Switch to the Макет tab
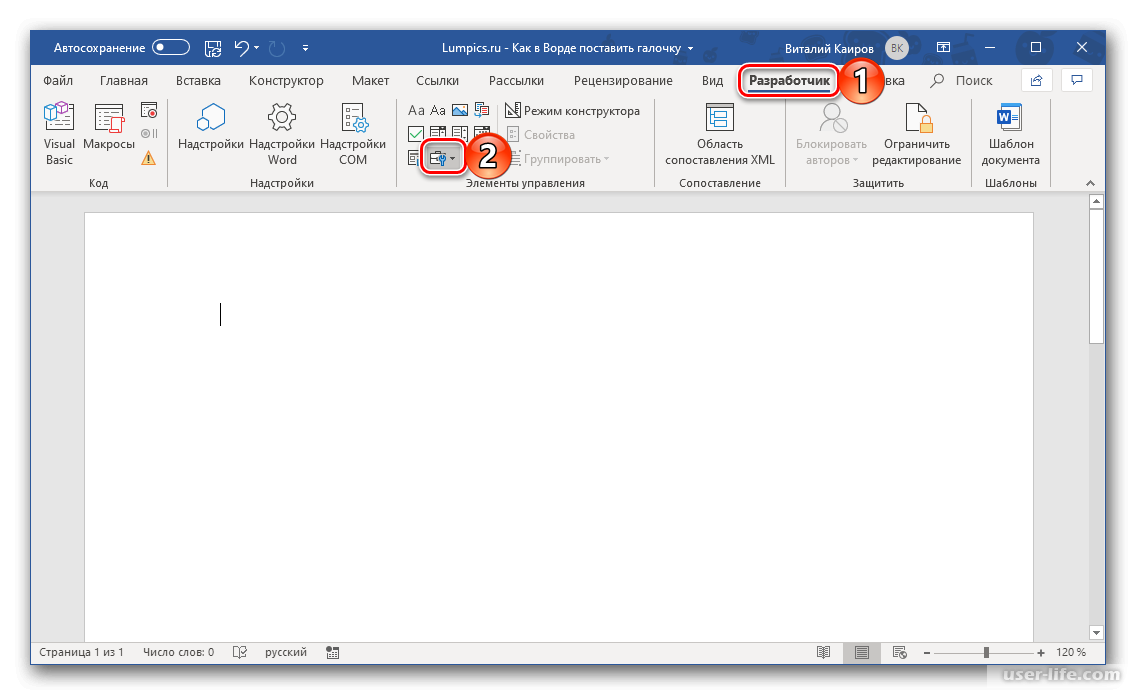 [370, 80]
